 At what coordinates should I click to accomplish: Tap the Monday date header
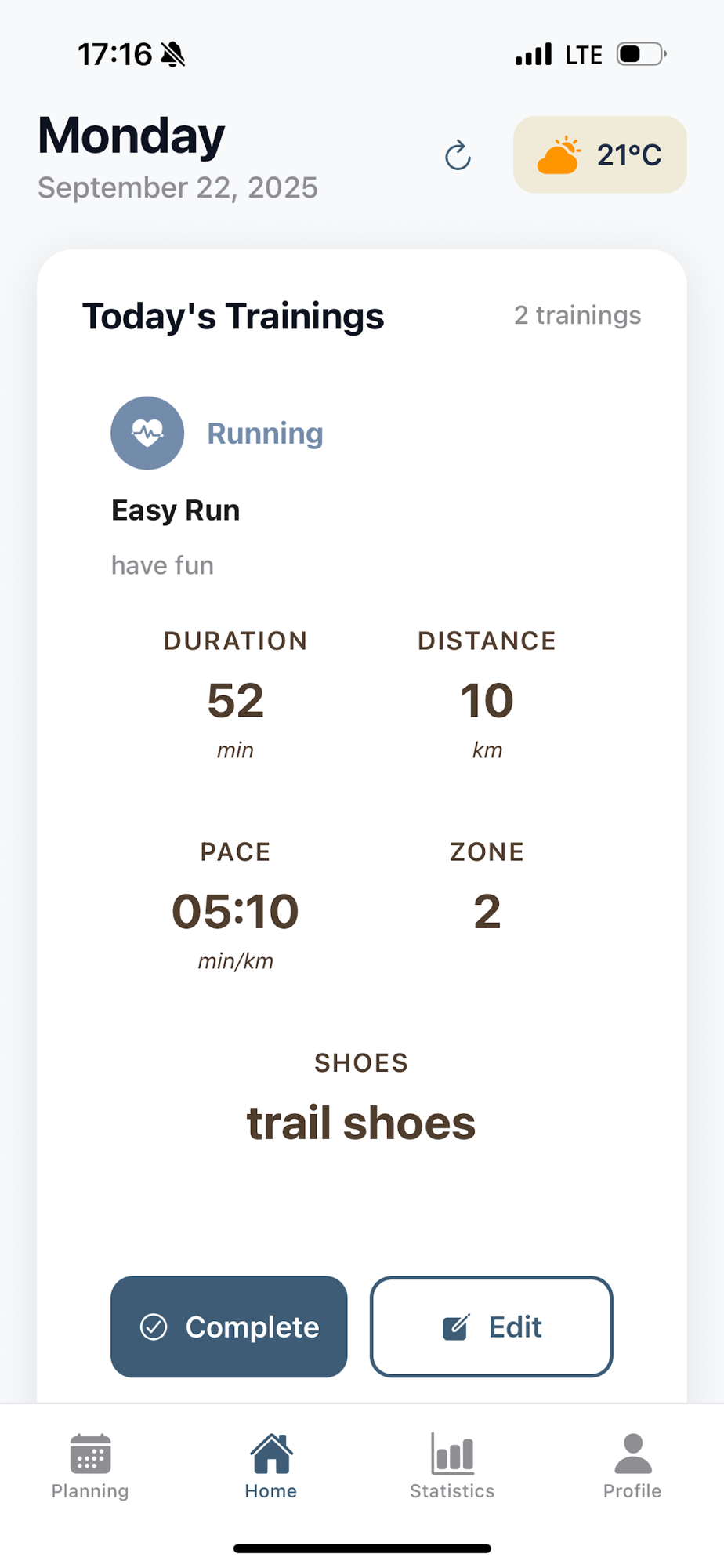[132, 136]
